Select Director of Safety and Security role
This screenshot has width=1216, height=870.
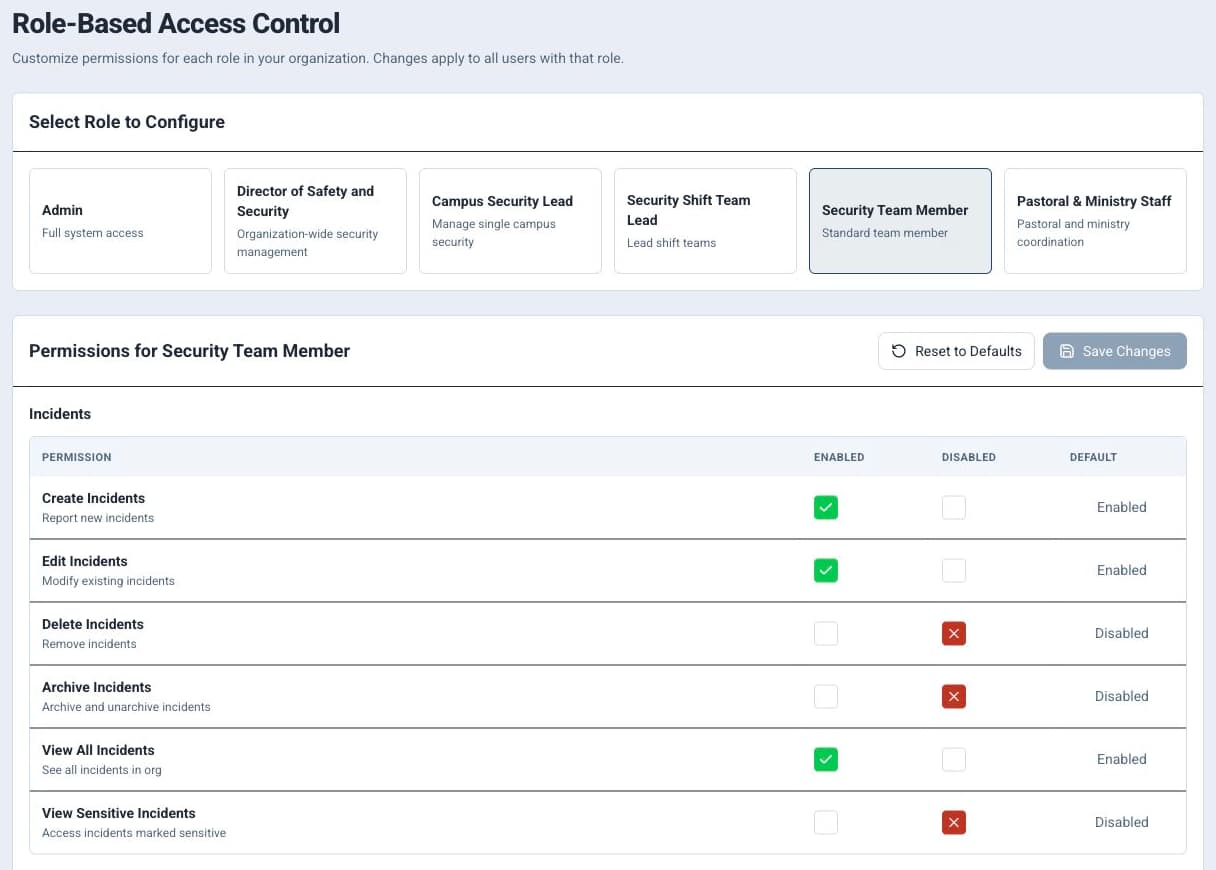pos(315,221)
